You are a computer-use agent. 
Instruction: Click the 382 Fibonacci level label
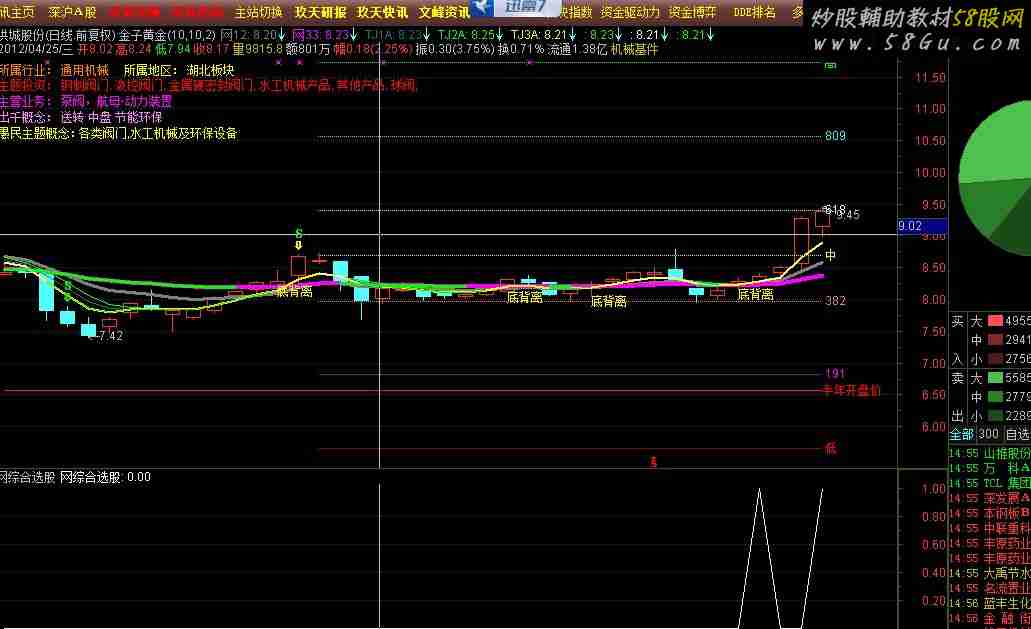[835, 301]
